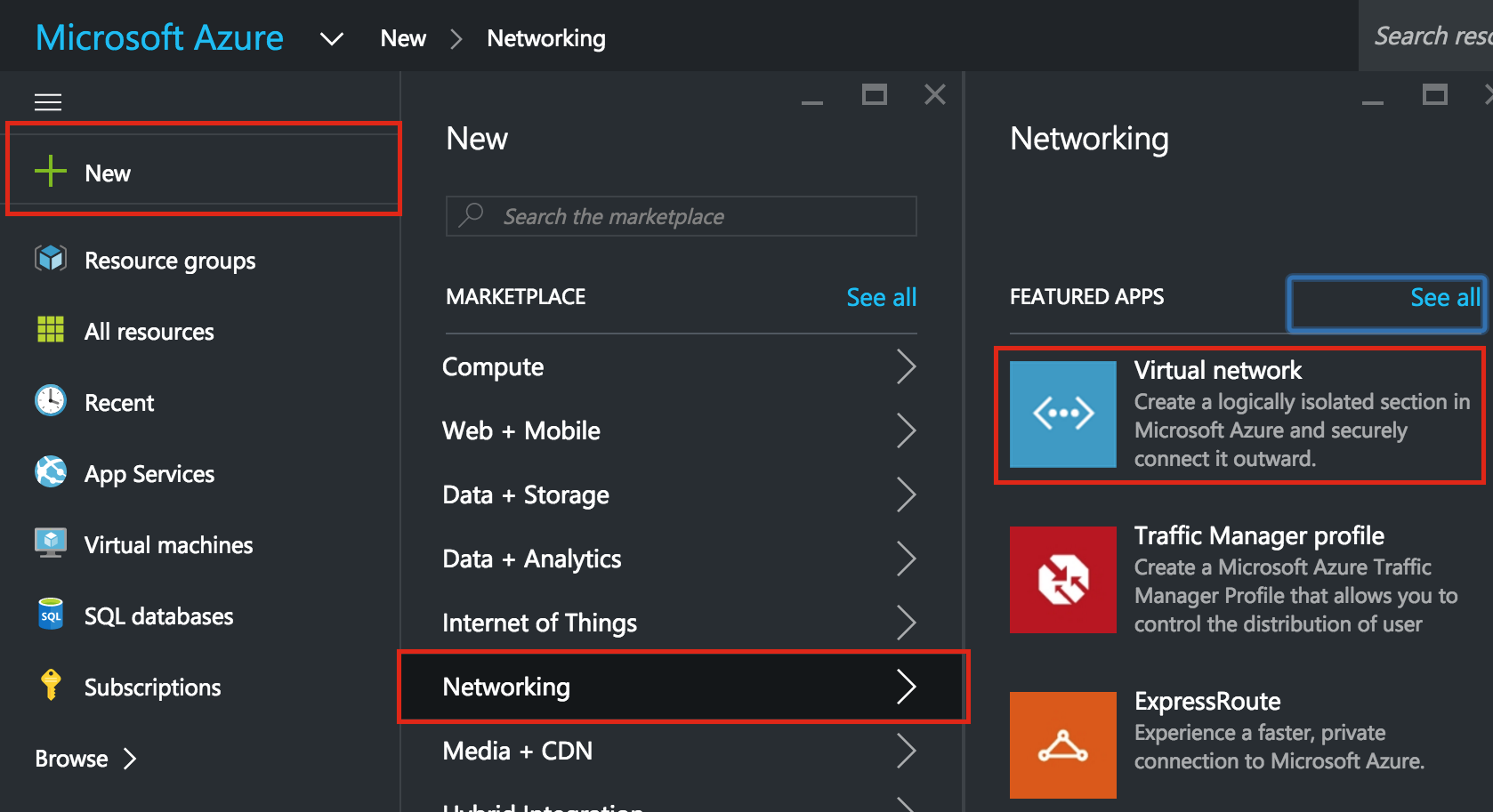The height and width of the screenshot is (812, 1493).
Task: Expand the Media + CDN chevron
Action: 906,751
